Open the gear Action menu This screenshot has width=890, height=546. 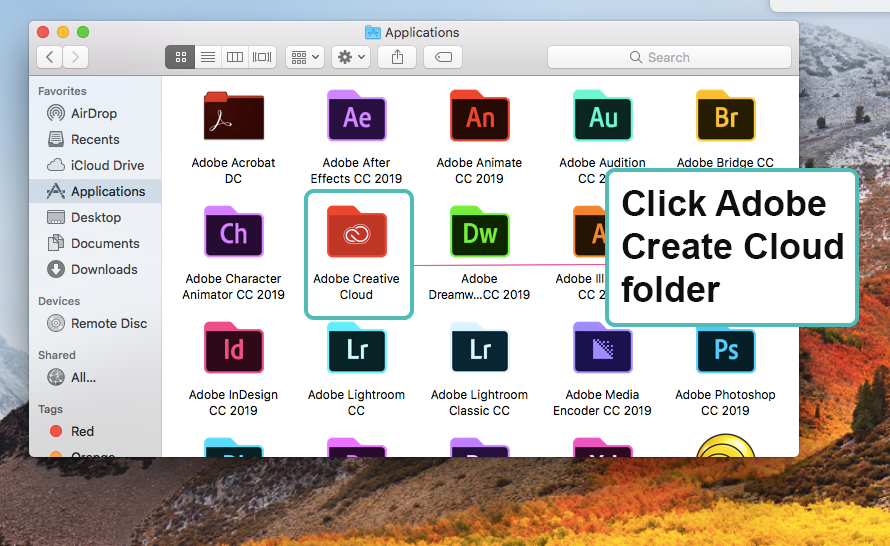point(351,57)
